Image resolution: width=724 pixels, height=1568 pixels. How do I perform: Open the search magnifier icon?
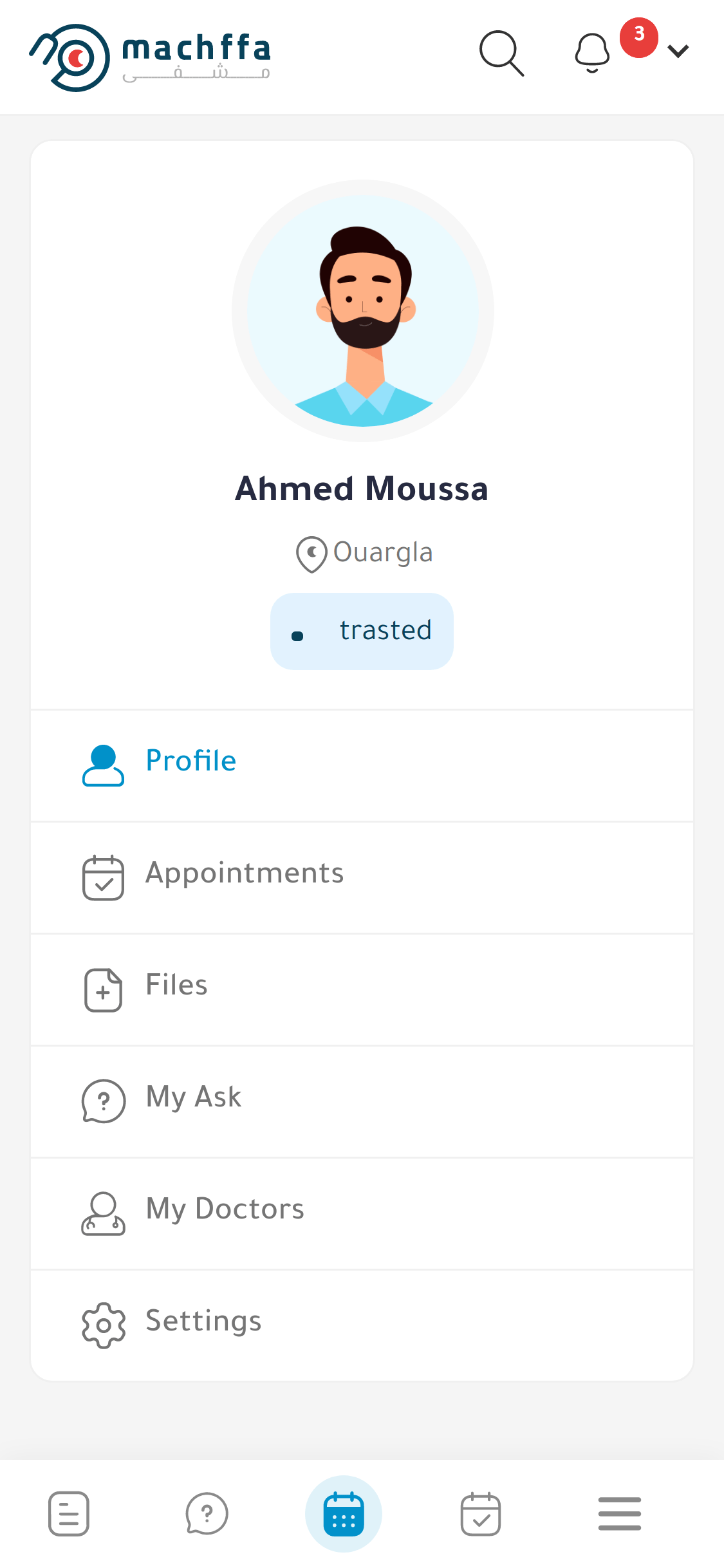501,53
